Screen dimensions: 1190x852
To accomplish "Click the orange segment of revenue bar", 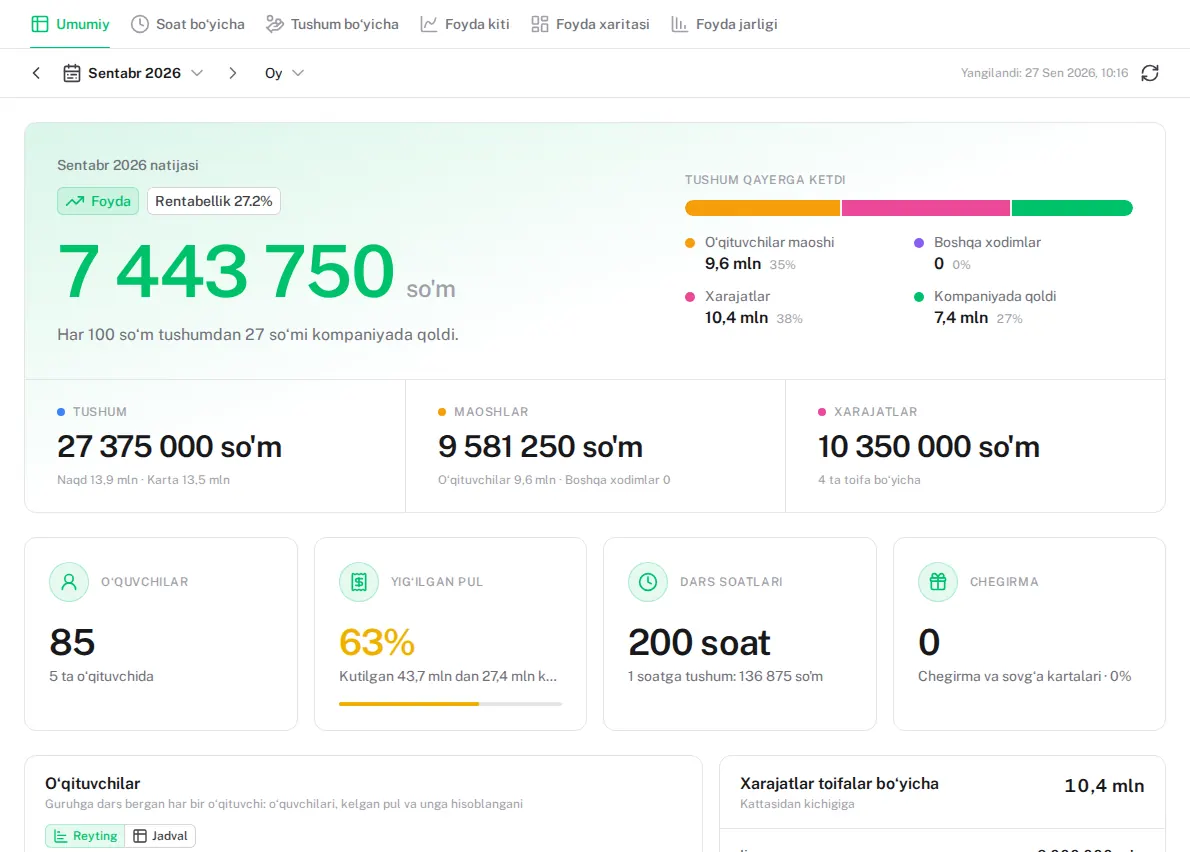I will [762, 208].
